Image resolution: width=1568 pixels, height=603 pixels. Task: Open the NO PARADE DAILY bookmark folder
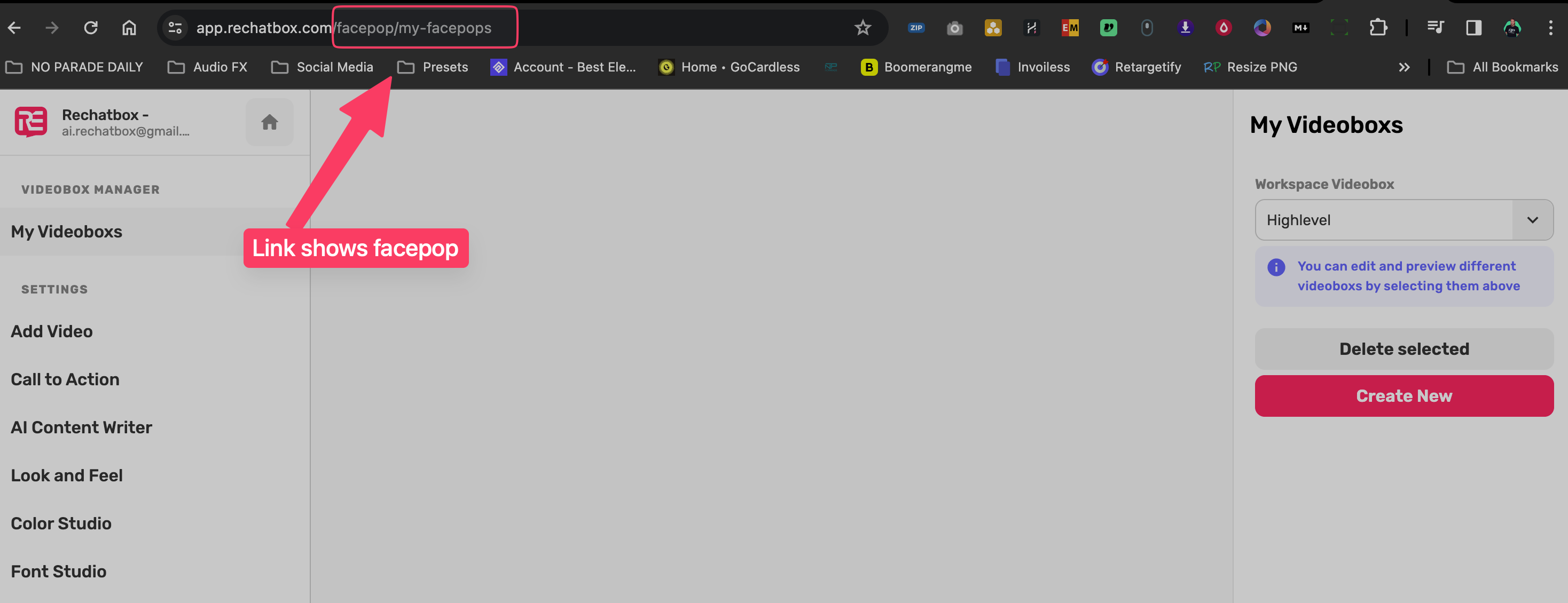[74, 67]
